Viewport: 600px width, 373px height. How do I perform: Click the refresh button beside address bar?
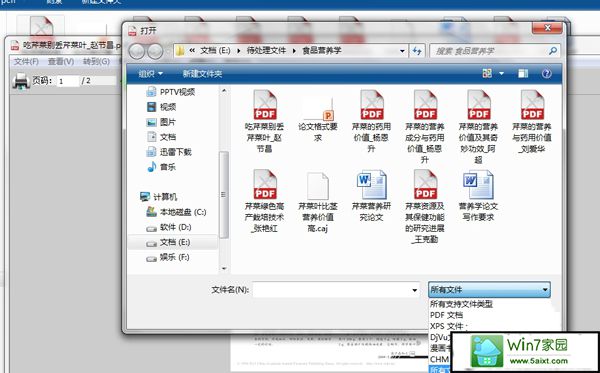[417, 51]
